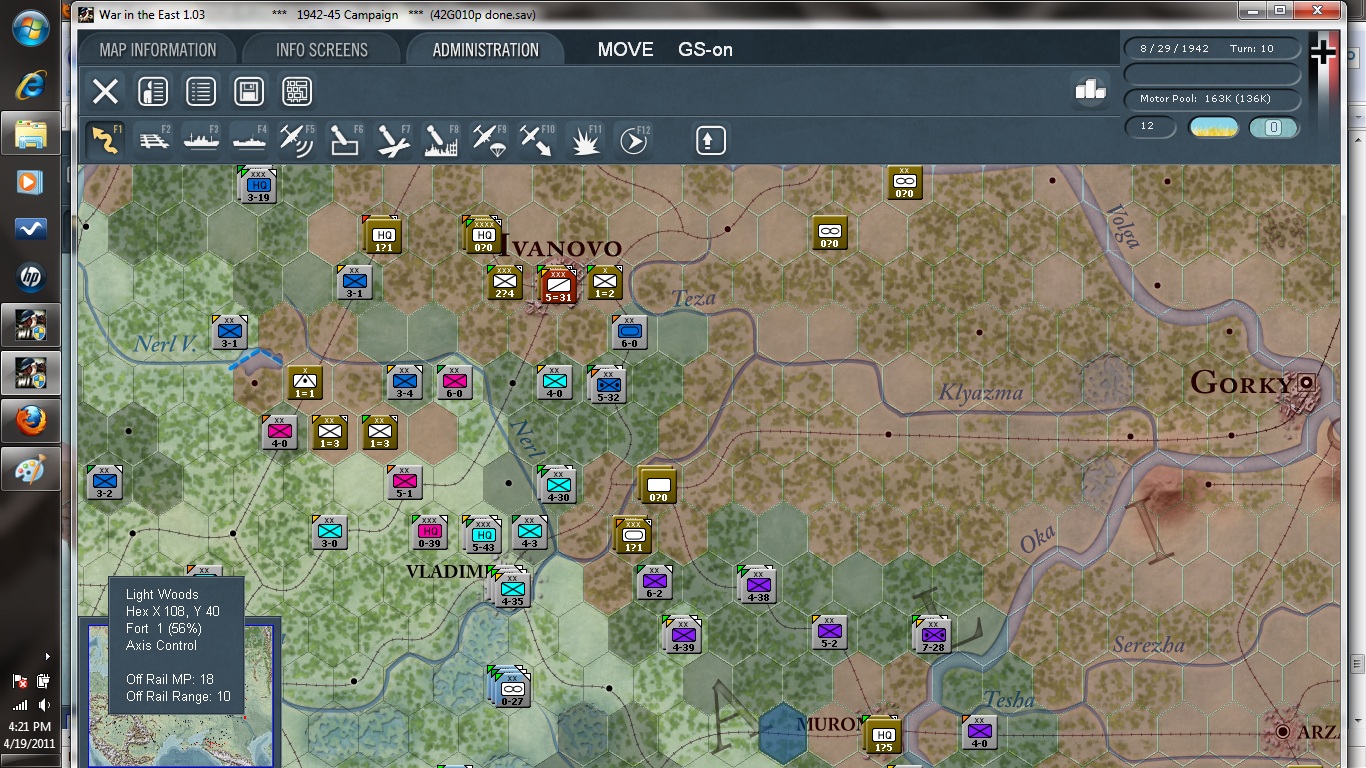Image resolution: width=1366 pixels, height=768 pixels.
Task: Open Windows Media Player on taskbar
Action: point(30,181)
